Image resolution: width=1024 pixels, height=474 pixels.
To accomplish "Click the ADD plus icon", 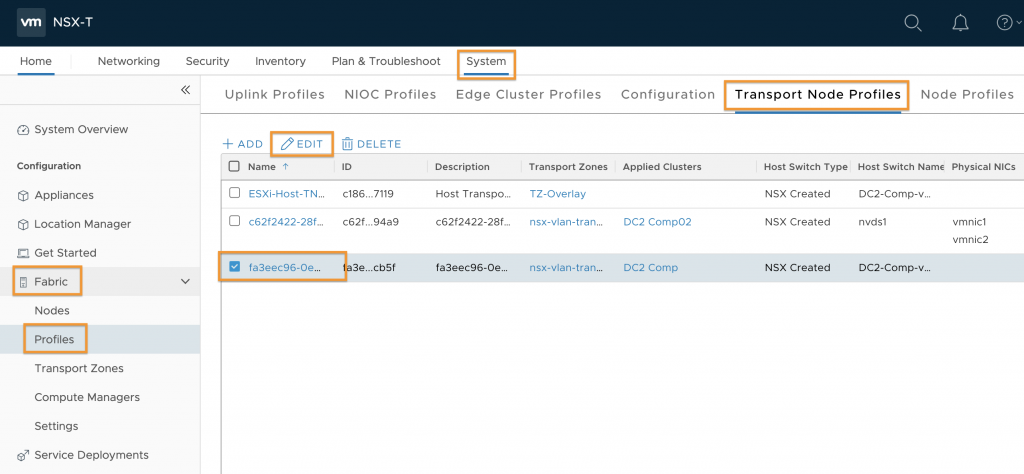I will [x=228, y=144].
